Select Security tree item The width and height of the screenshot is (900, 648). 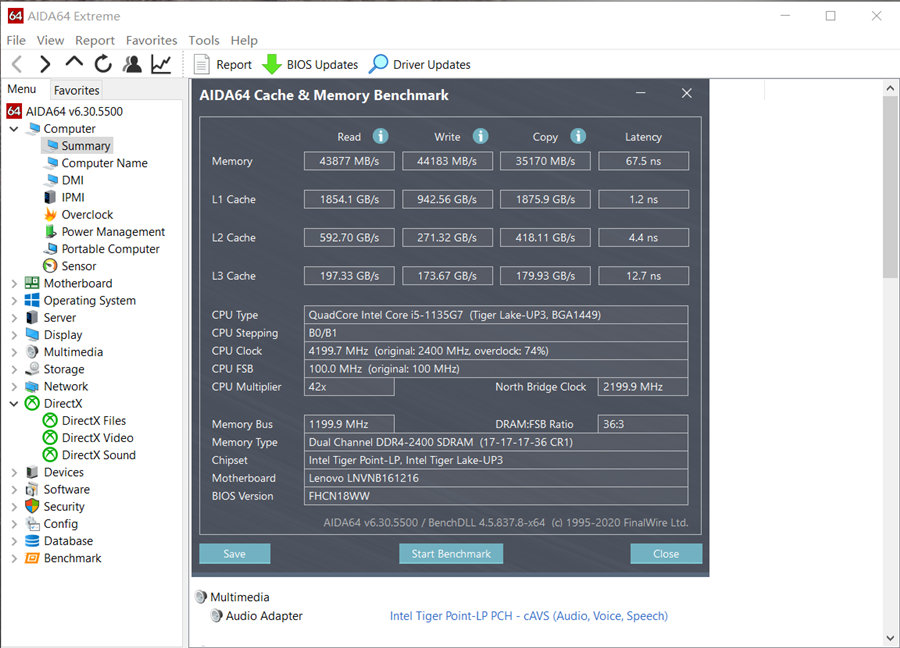point(55,507)
